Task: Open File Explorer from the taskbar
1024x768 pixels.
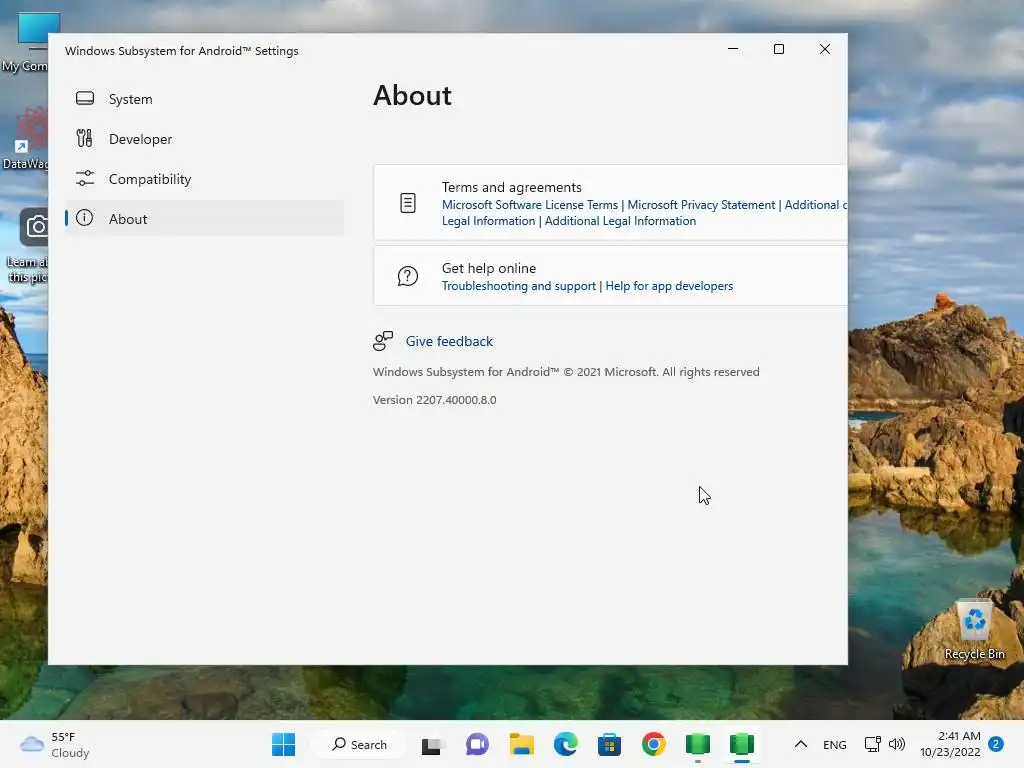Action: [521, 744]
